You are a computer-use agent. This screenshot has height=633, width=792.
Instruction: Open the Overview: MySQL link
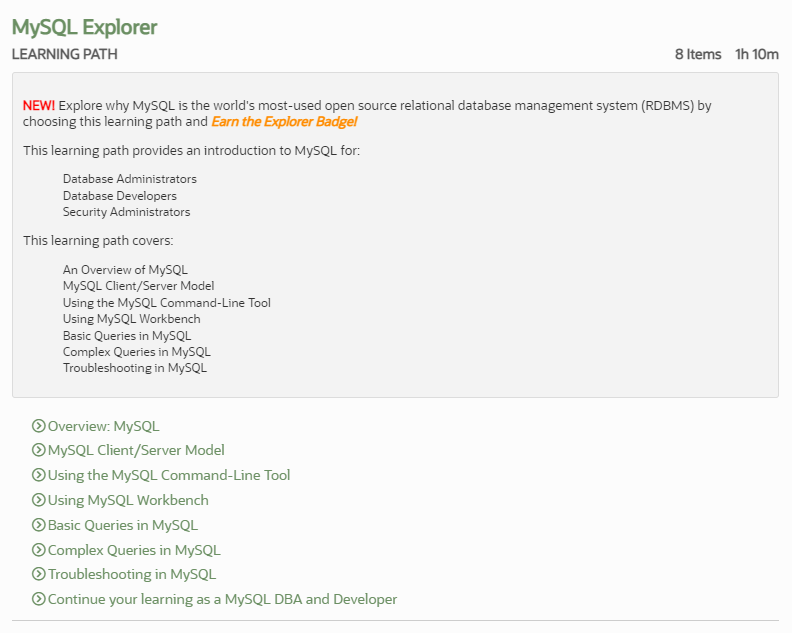104,426
